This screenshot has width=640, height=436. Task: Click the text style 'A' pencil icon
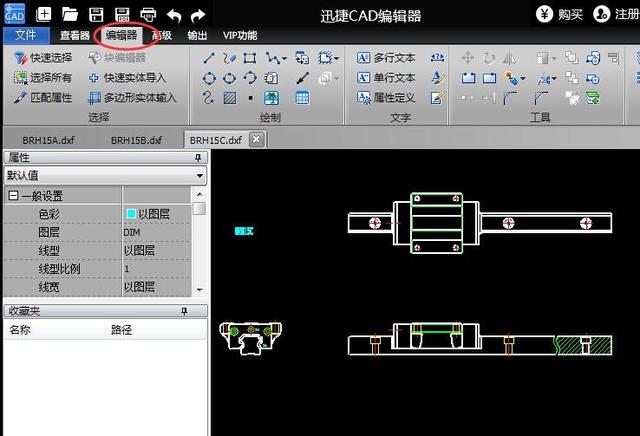tap(438, 78)
